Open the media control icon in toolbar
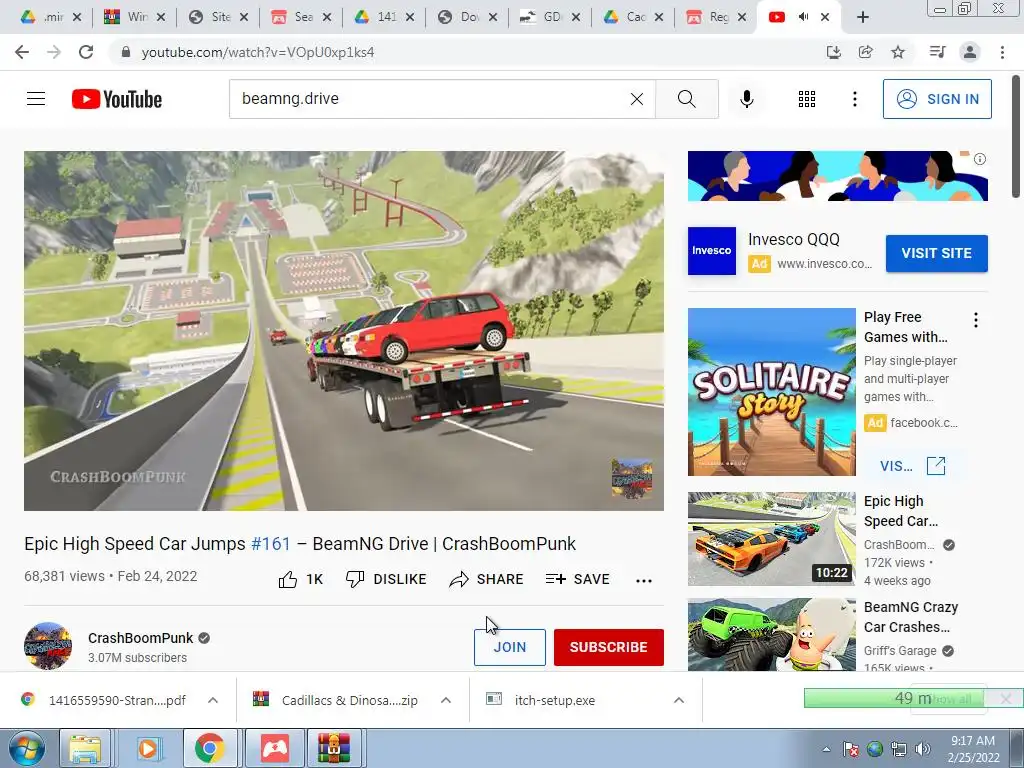Image resolution: width=1024 pixels, height=768 pixels. click(937, 52)
